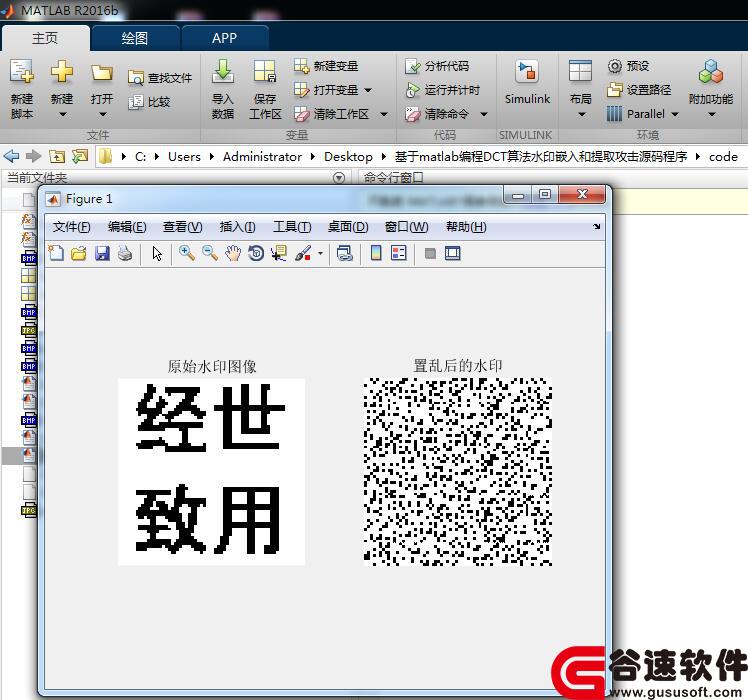Viewport: 748px width, 700px height.
Task: Click Users in the address path
Action: (x=184, y=157)
